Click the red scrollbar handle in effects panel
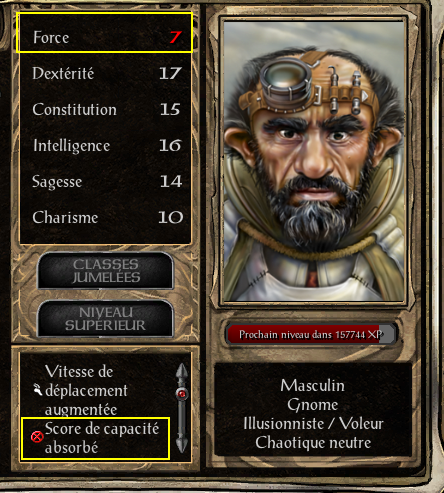The image size is (444, 493). [x=182, y=394]
